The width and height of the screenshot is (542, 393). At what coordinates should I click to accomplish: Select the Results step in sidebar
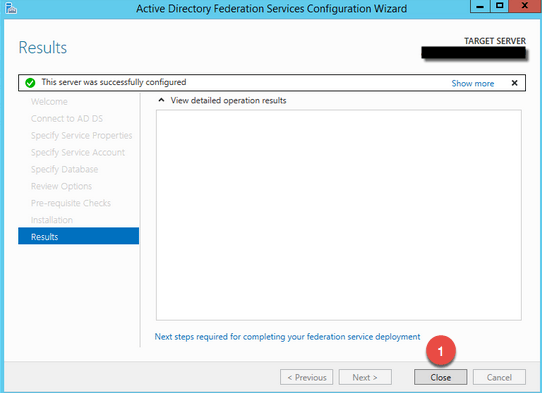(78, 236)
